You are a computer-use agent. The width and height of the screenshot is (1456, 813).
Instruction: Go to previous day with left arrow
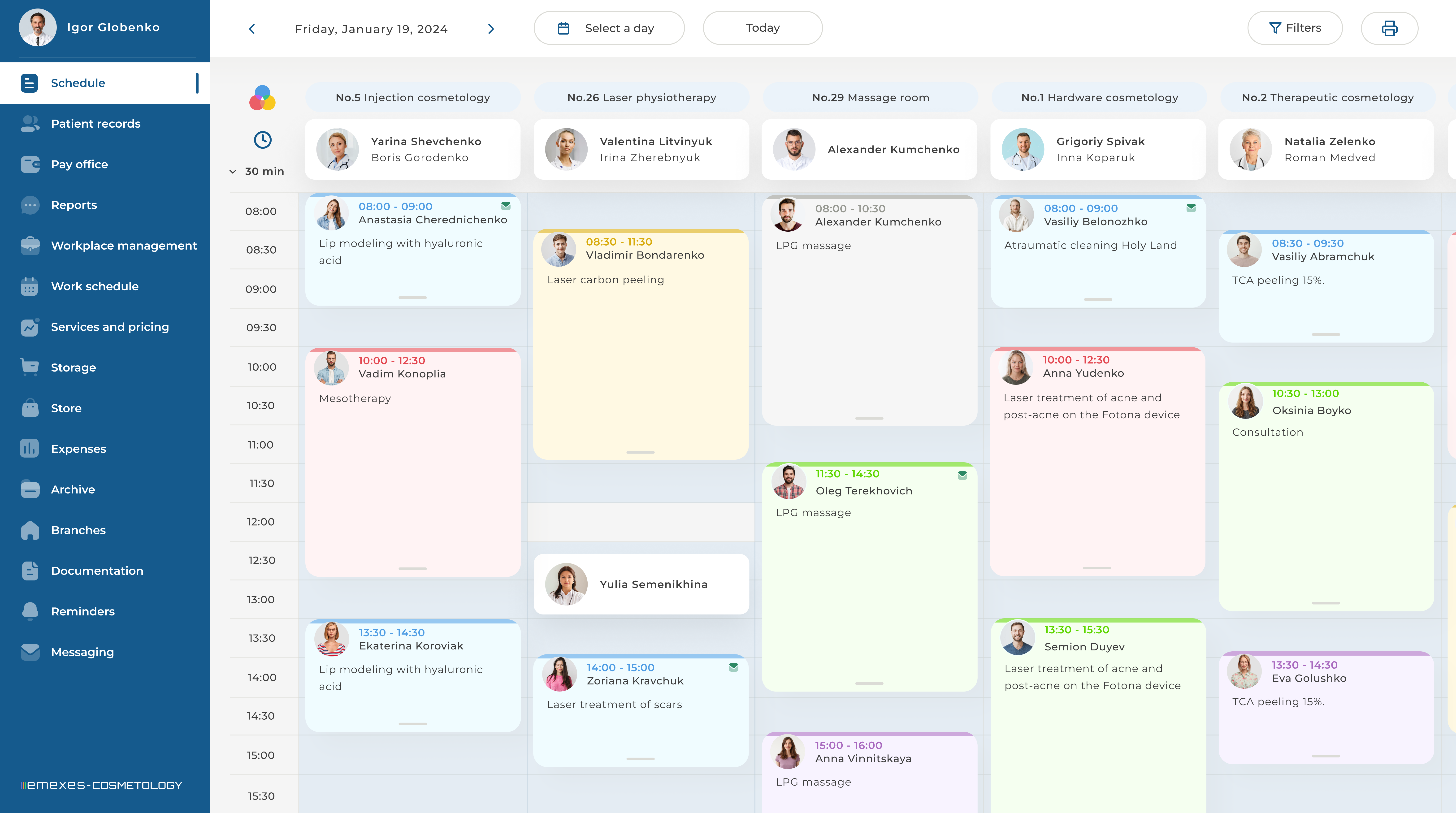pyautogui.click(x=252, y=29)
